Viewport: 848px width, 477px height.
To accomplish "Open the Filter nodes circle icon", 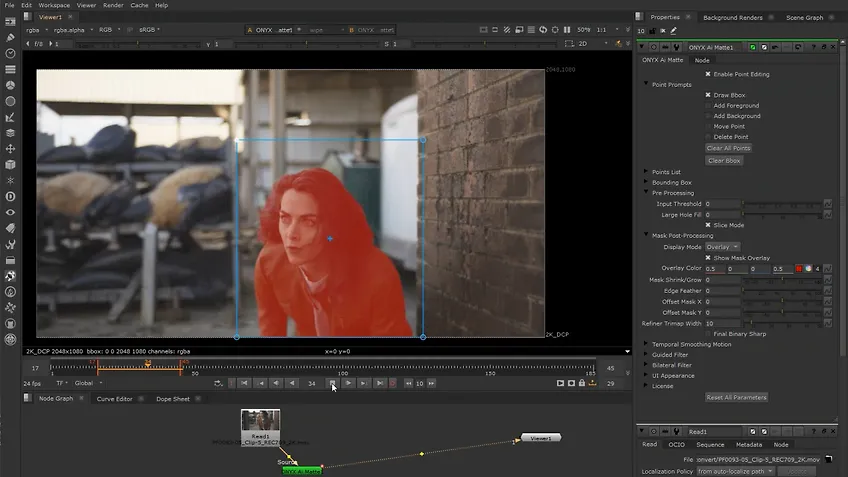I will (10, 101).
